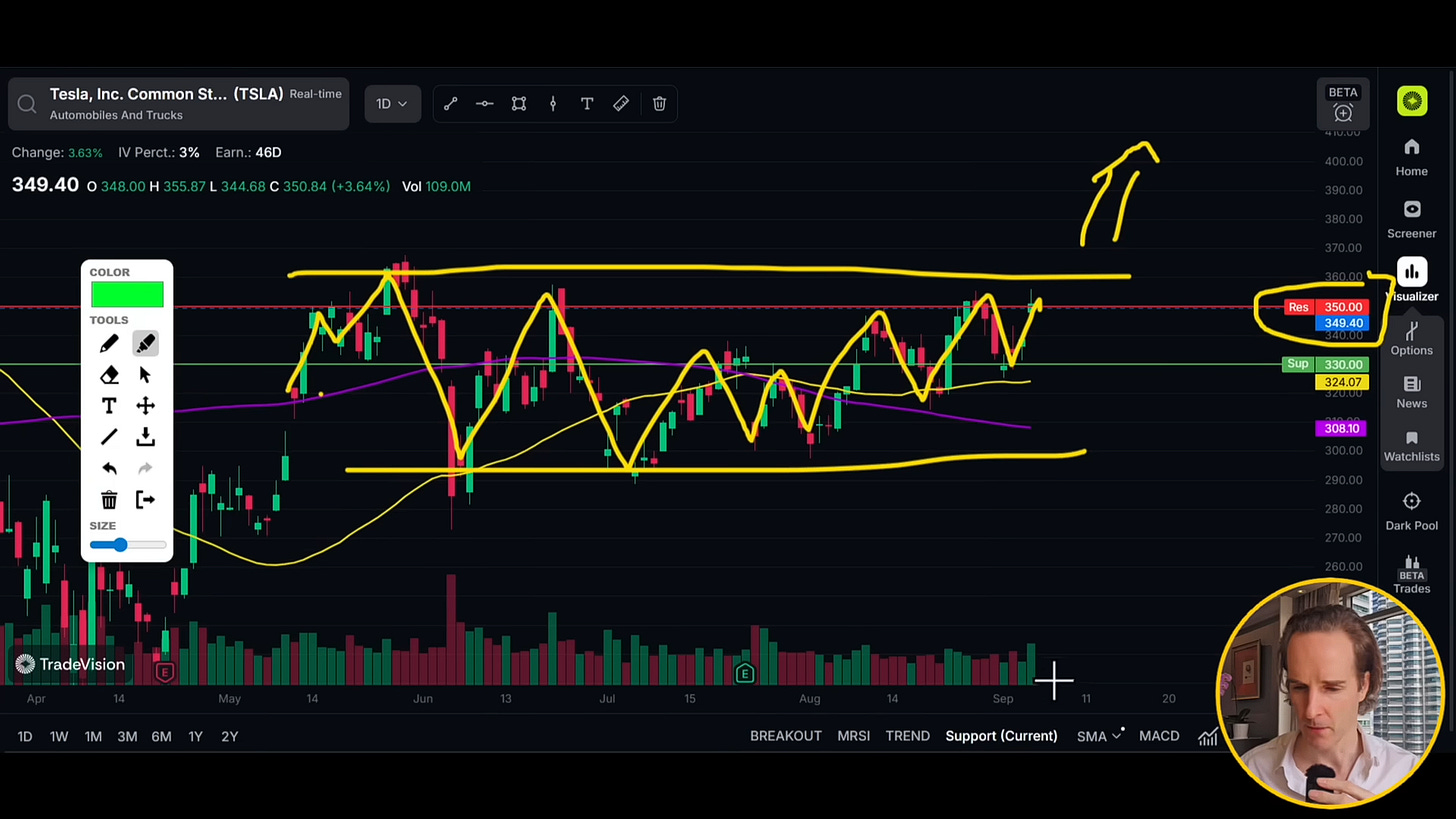1456x819 pixels.
Task: Switch range to 1M
Action: click(93, 737)
